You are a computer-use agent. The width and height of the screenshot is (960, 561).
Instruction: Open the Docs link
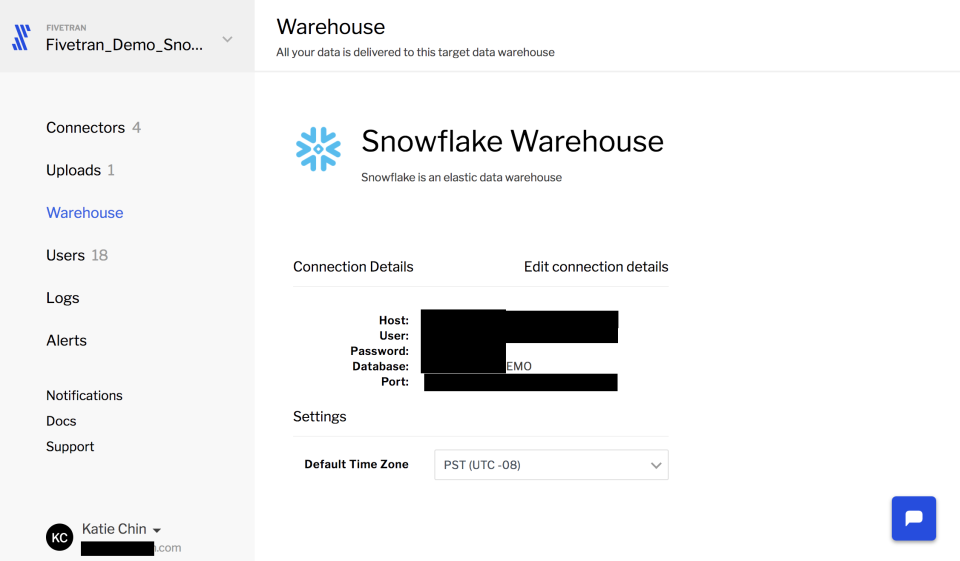61,421
